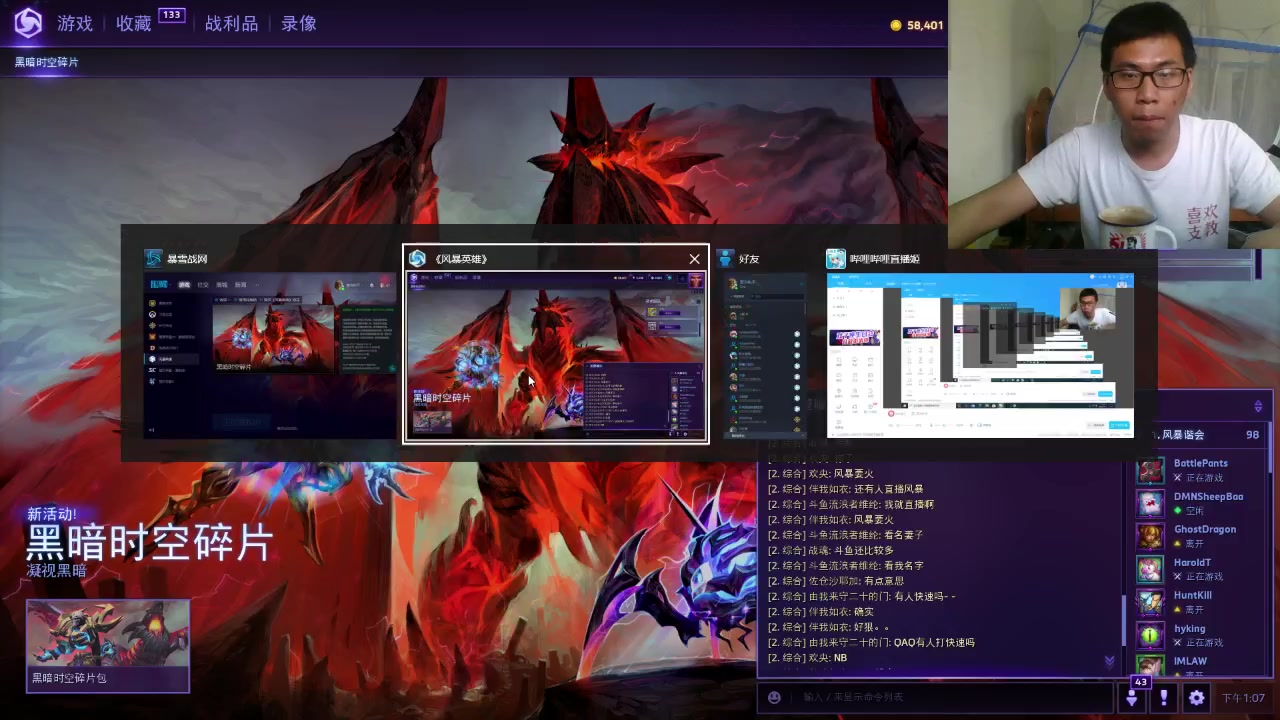
Task: Select player name BattlePants
Action: (1200, 463)
